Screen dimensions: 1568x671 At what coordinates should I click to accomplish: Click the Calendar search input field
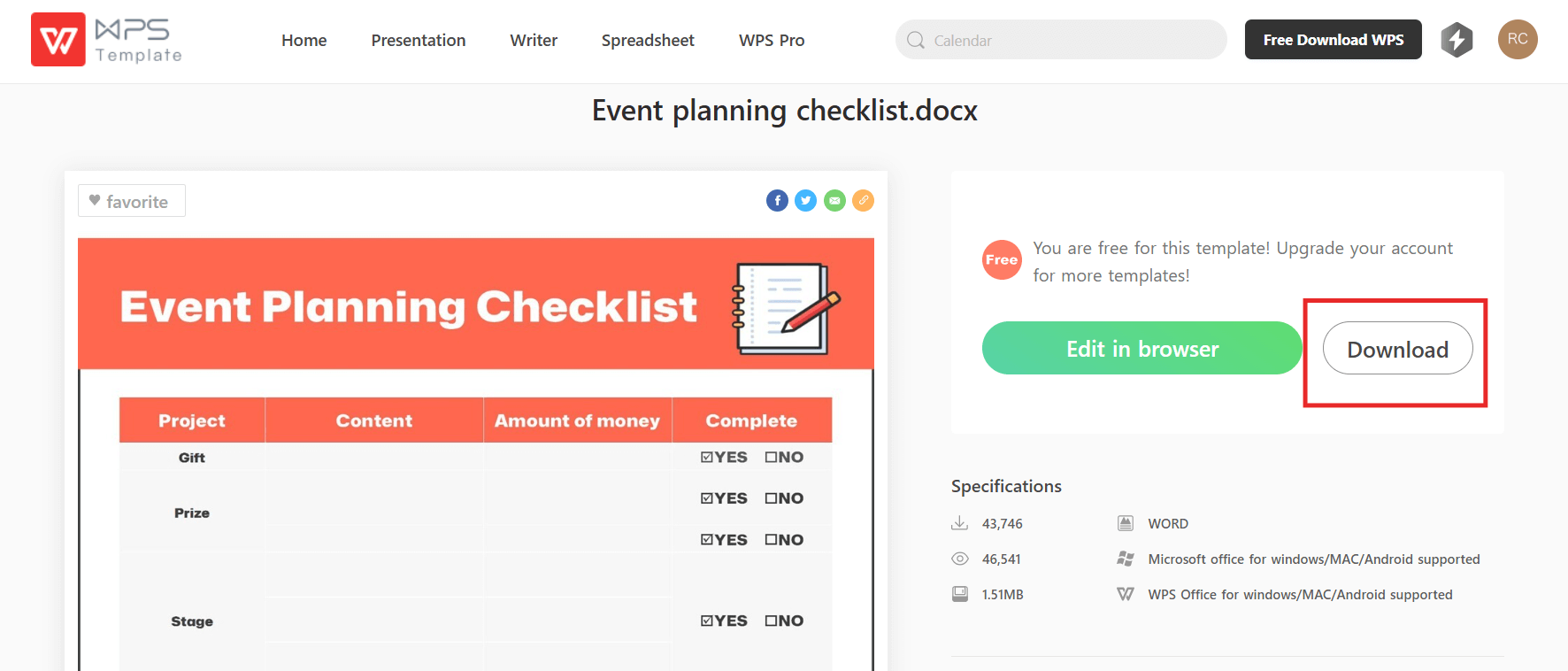pos(1071,41)
